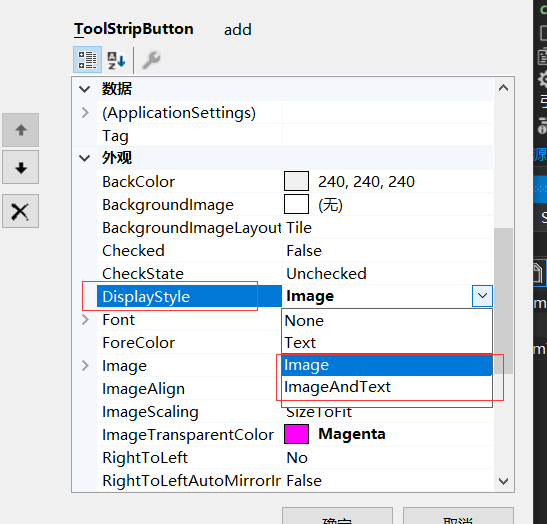
Task: Click the Magenta value text
Action: (x=352, y=434)
